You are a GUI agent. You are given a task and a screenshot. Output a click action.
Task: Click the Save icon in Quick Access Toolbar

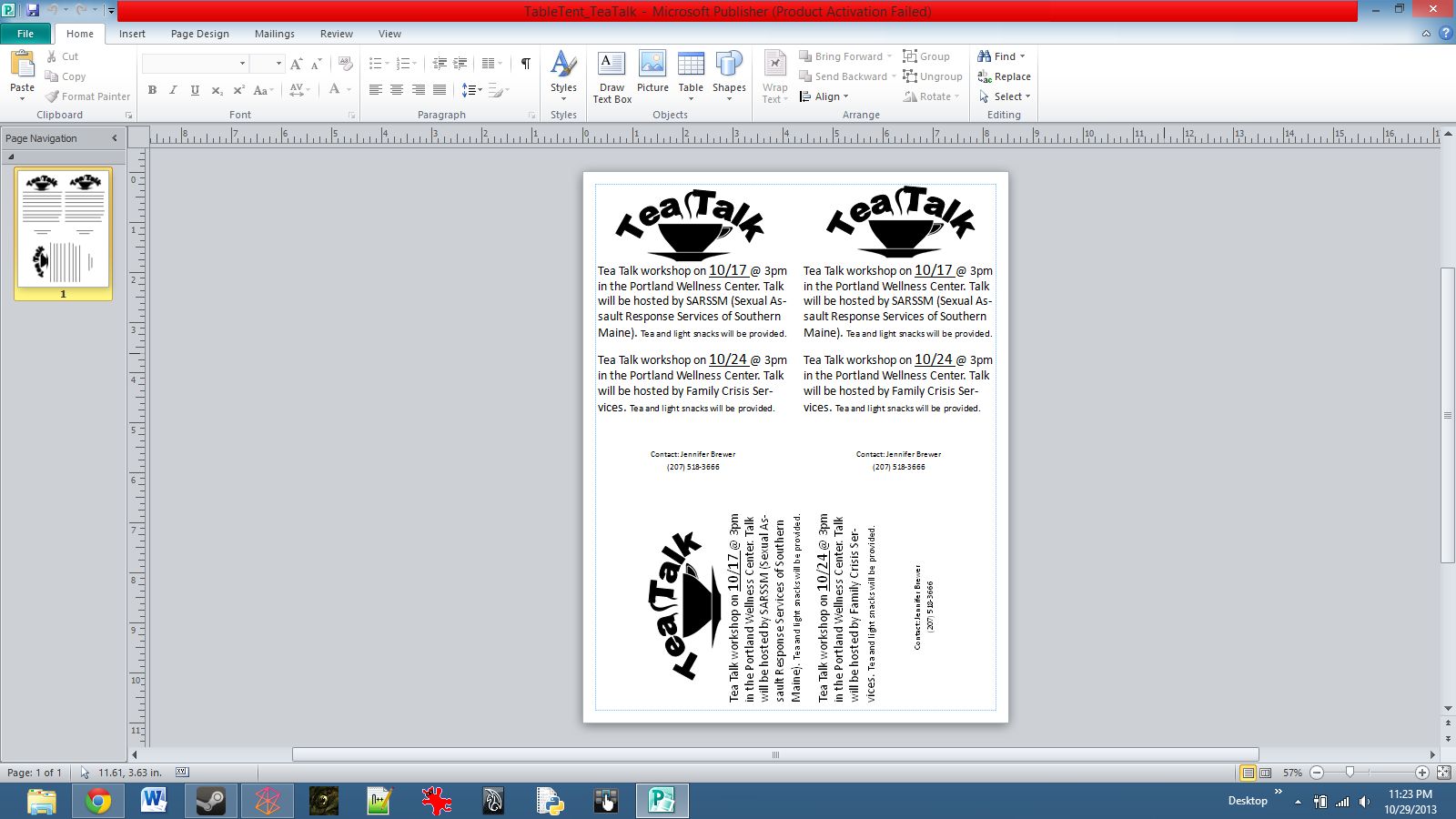(x=33, y=11)
